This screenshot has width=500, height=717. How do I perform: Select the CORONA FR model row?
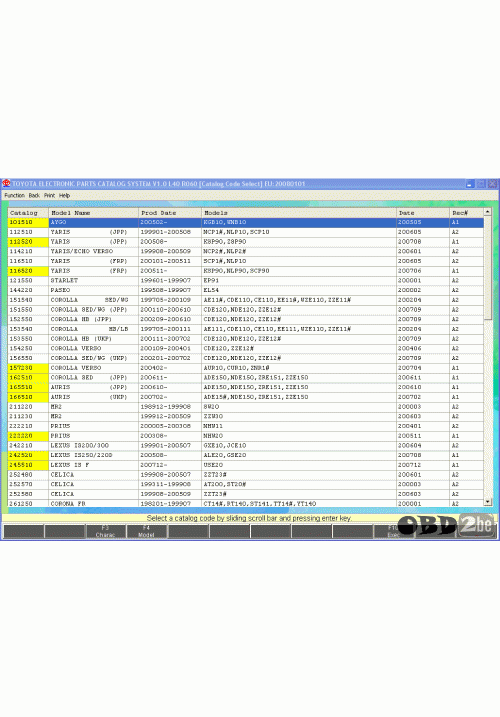pyautogui.click(x=246, y=503)
